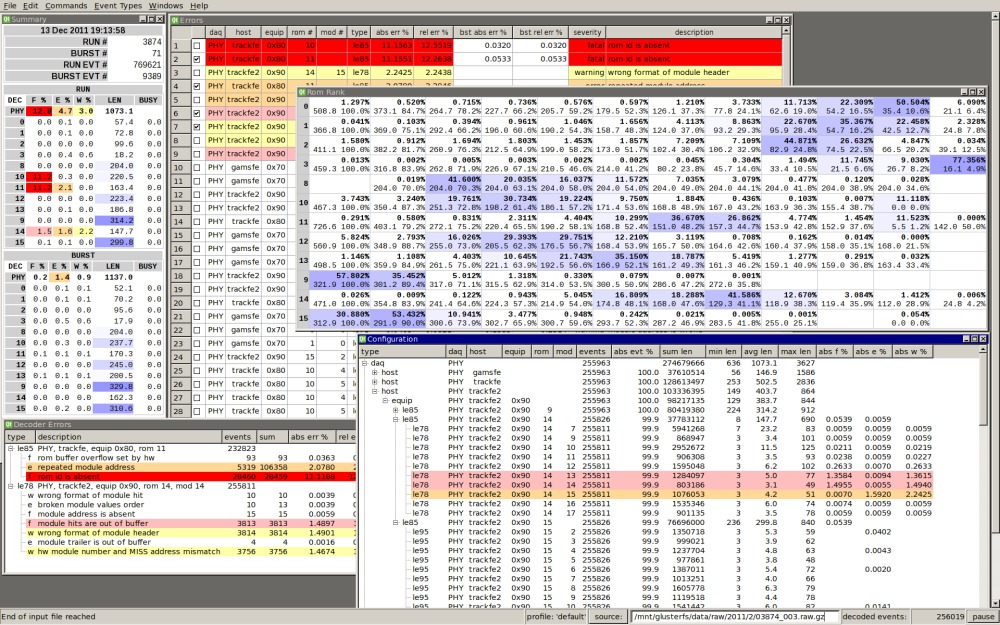Sort Errors by the severity column header

point(587,32)
